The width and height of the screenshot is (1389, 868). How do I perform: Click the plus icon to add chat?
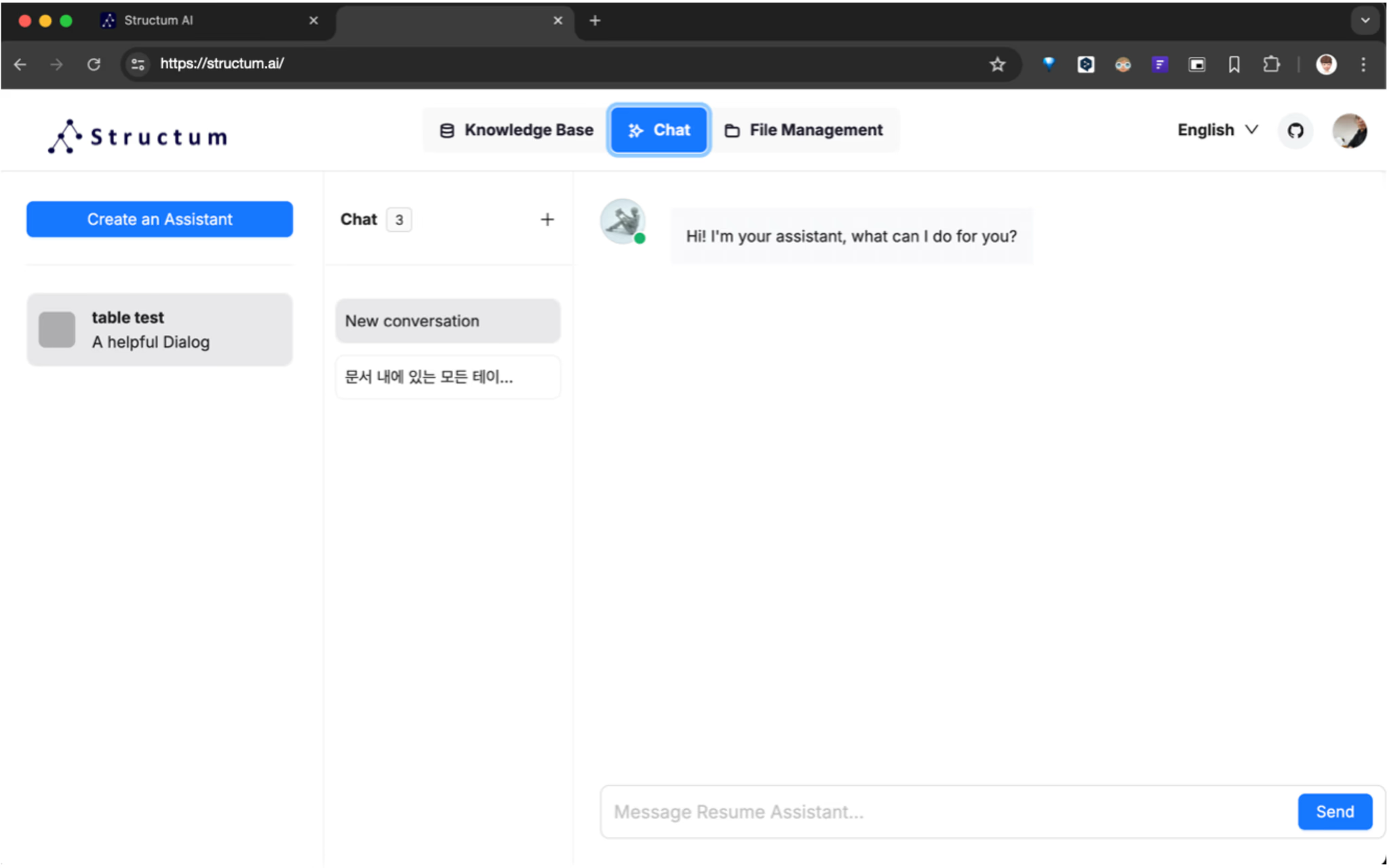coord(547,220)
